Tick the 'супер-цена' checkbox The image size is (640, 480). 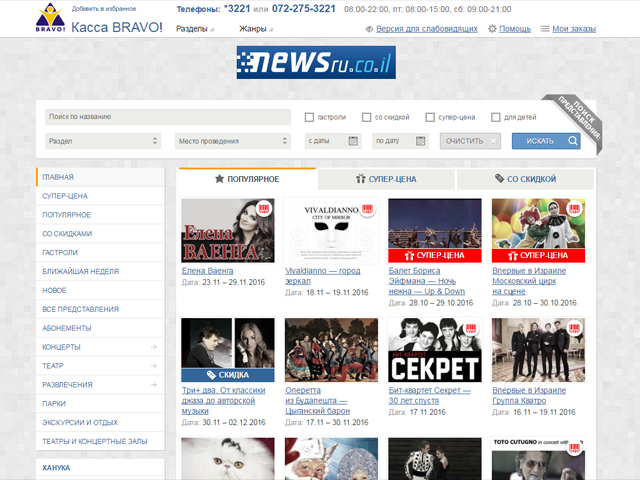430,117
